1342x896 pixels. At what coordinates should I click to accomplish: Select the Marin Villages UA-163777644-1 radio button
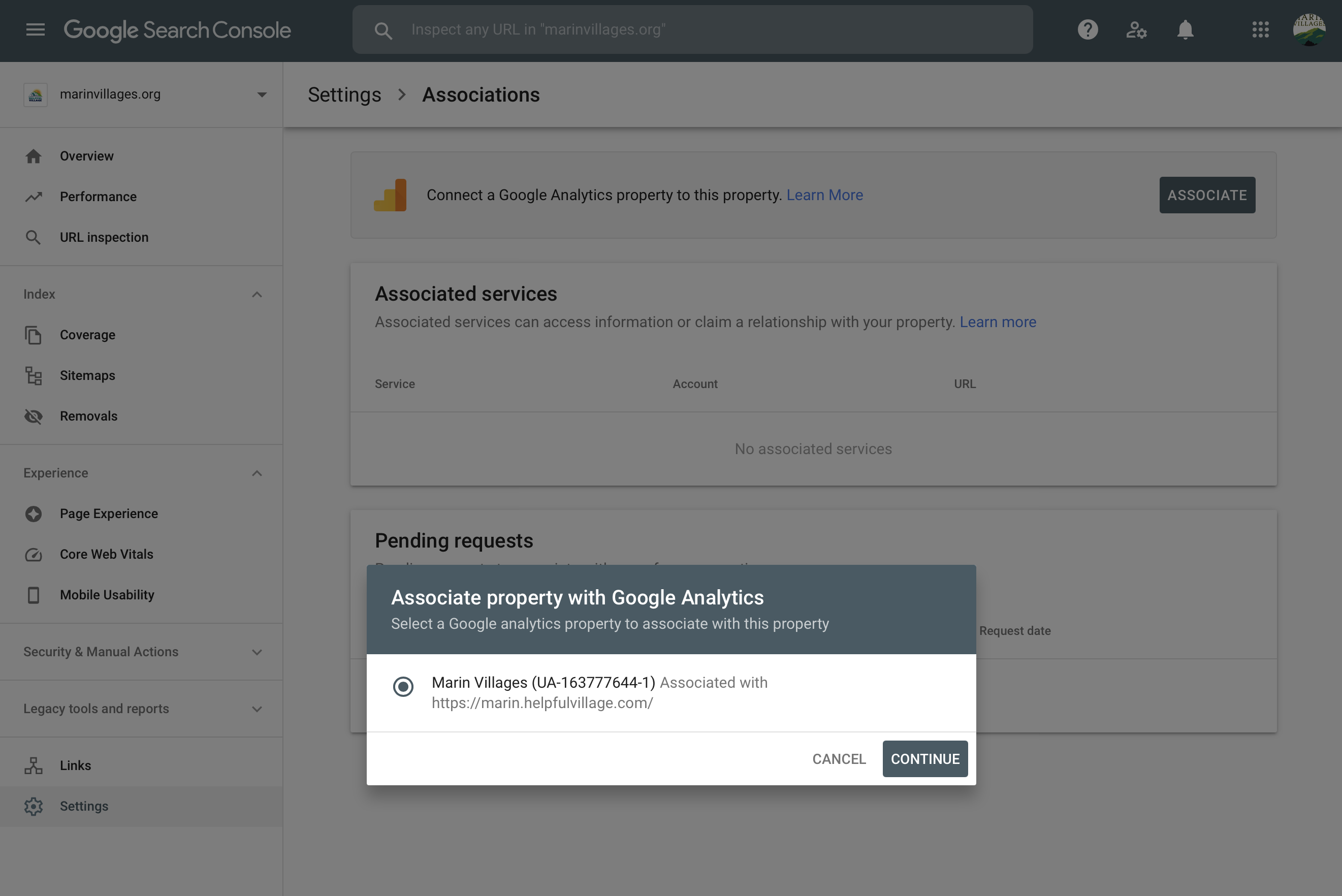point(403,686)
